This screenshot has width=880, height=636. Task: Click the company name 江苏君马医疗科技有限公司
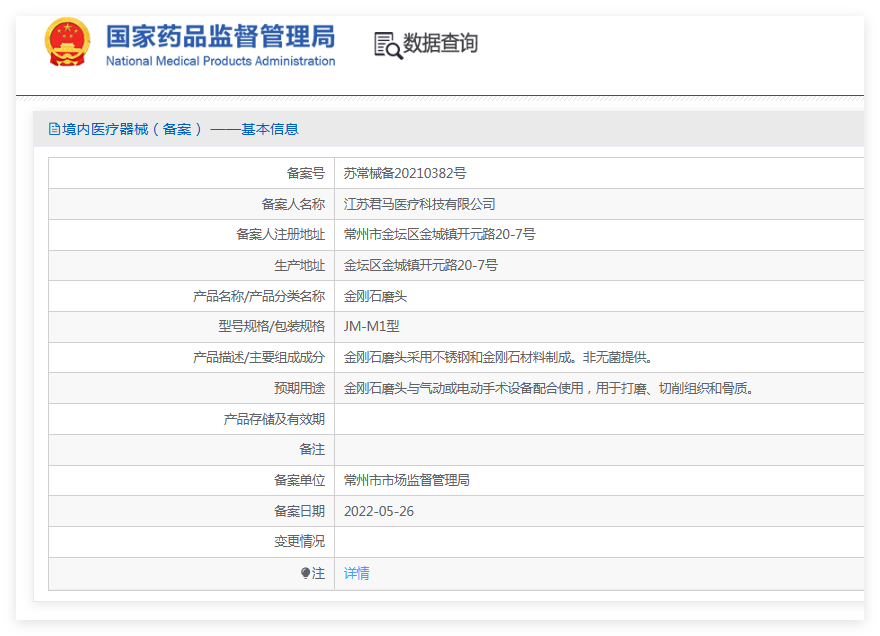pos(419,204)
